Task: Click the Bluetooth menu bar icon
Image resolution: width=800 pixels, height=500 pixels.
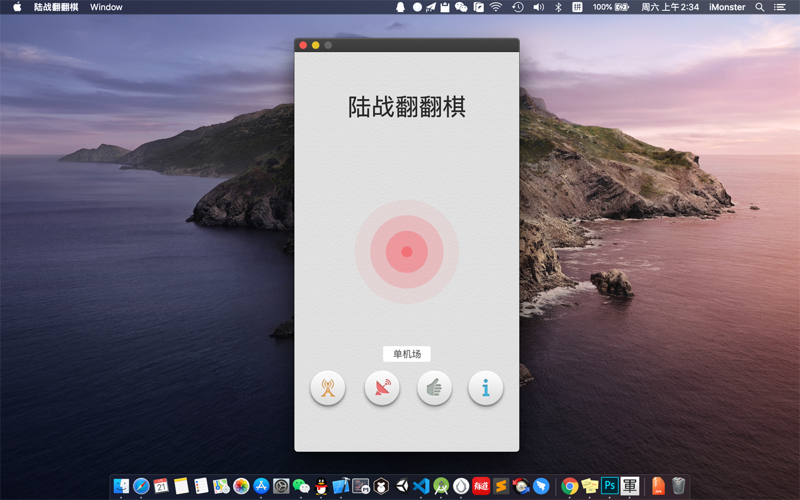Action: [558, 7]
